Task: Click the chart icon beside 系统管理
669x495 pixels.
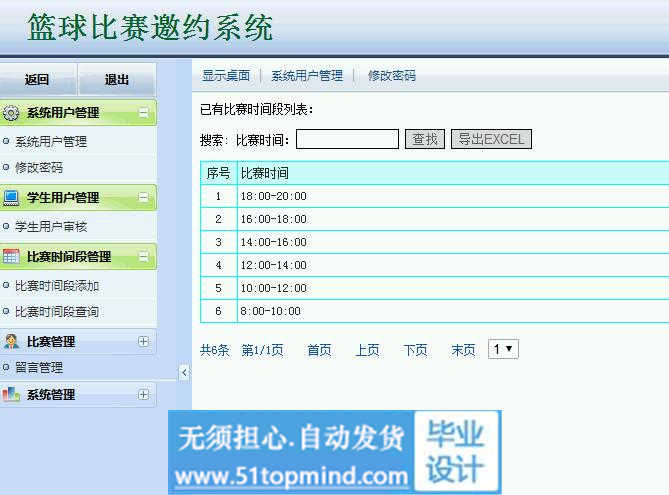Action: point(12,395)
